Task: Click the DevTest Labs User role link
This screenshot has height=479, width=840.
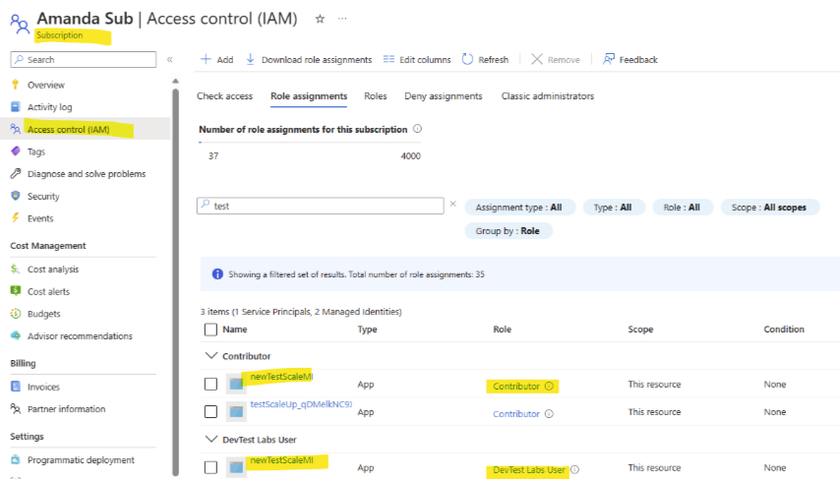Action: [x=529, y=469]
